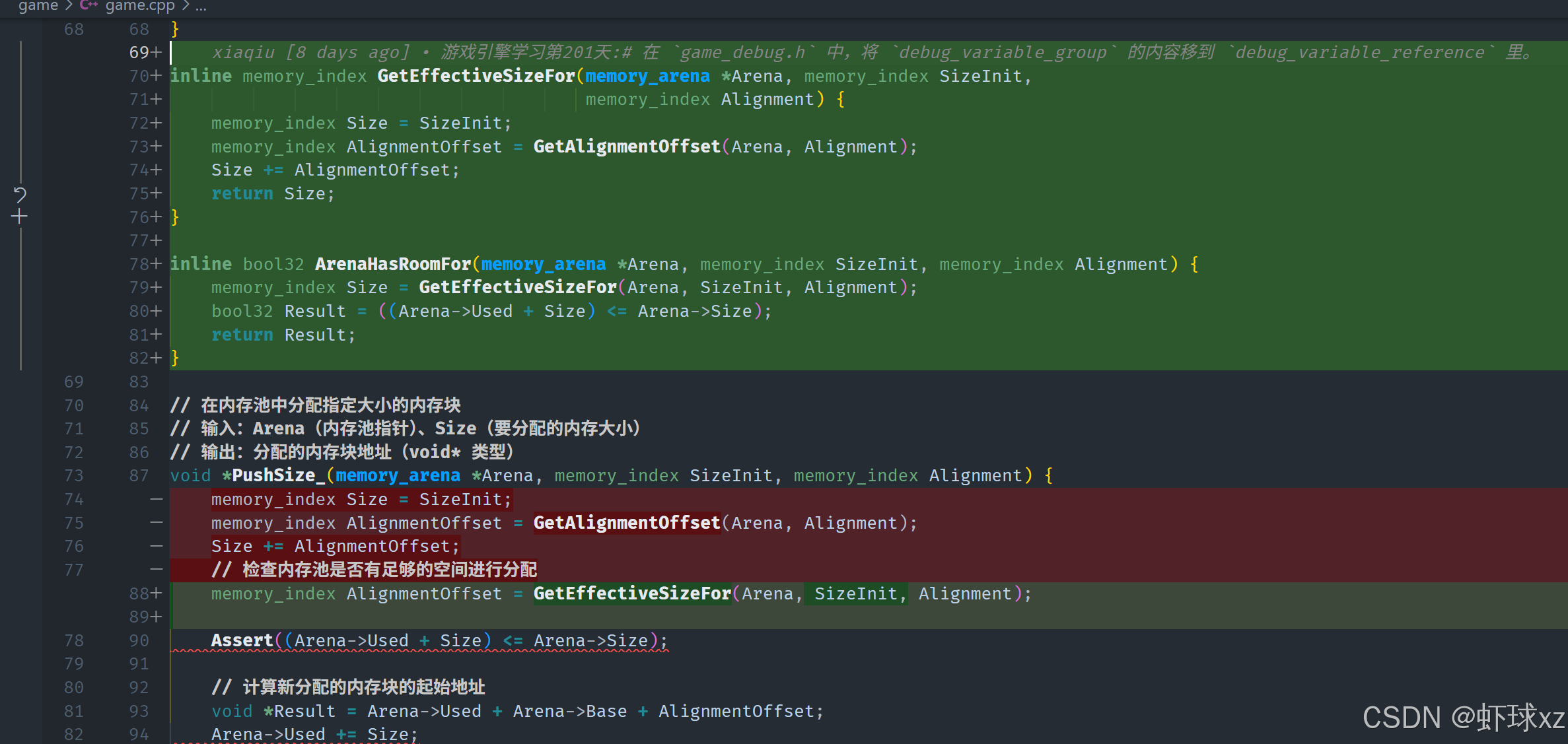Click the stage change plus icon
The width and height of the screenshot is (1568, 744).
[20, 217]
